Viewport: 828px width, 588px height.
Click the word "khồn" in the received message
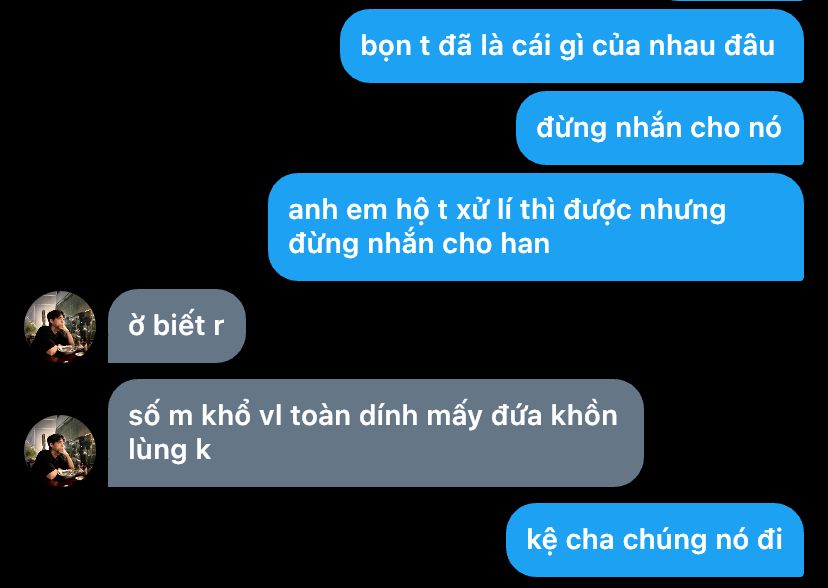(585, 415)
